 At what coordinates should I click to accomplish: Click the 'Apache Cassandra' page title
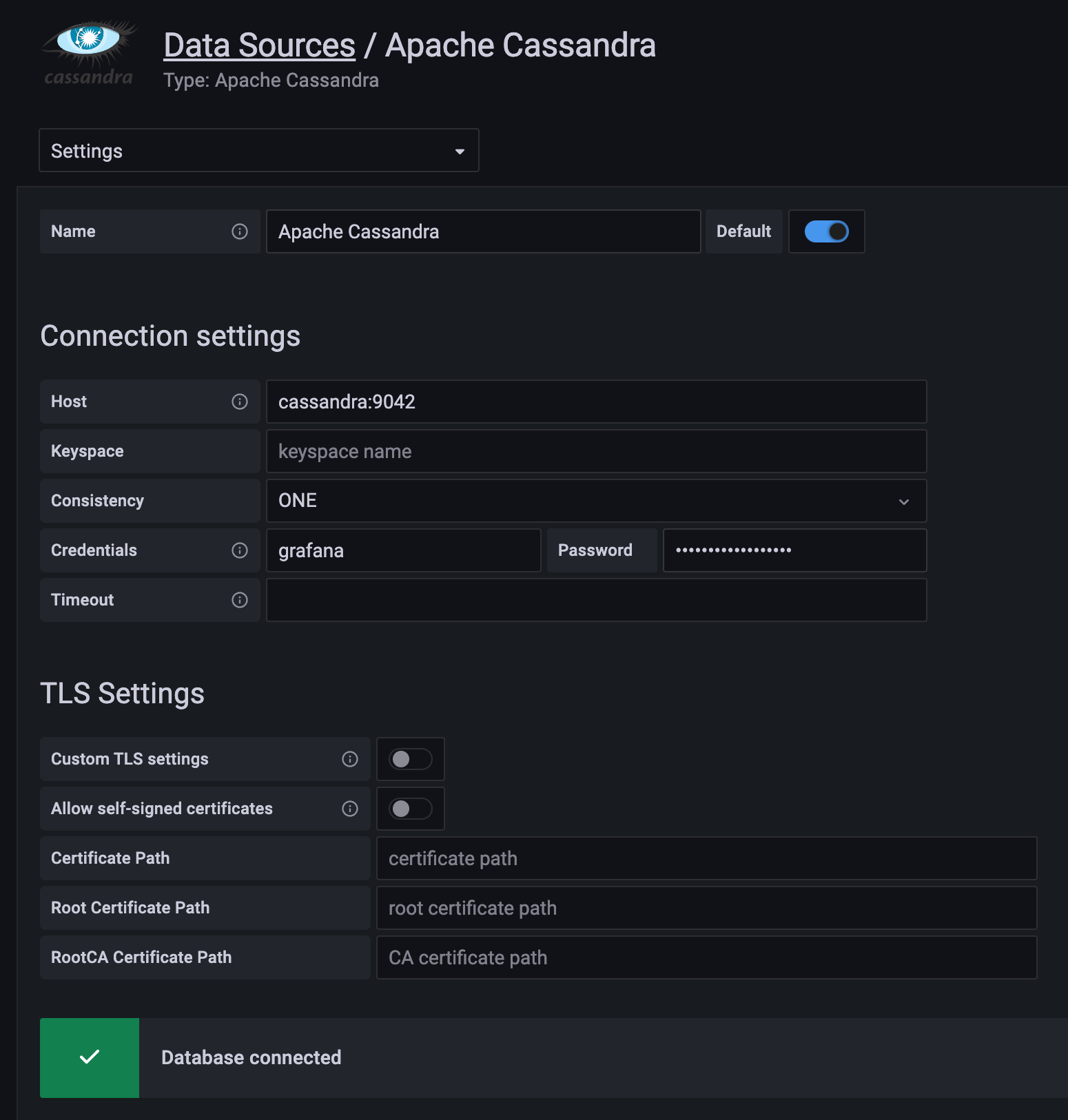pyautogui.click(x=520, y=45)
